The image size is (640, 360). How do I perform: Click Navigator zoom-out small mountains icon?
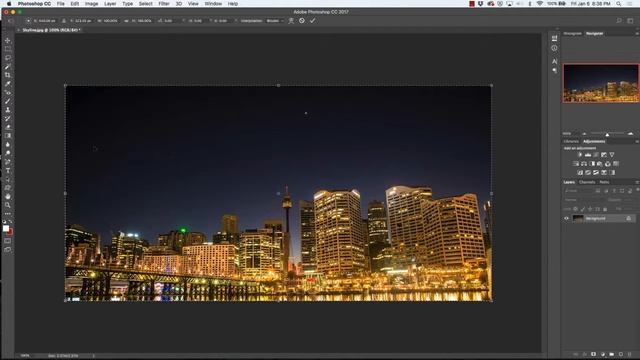[x=584, y=134]
